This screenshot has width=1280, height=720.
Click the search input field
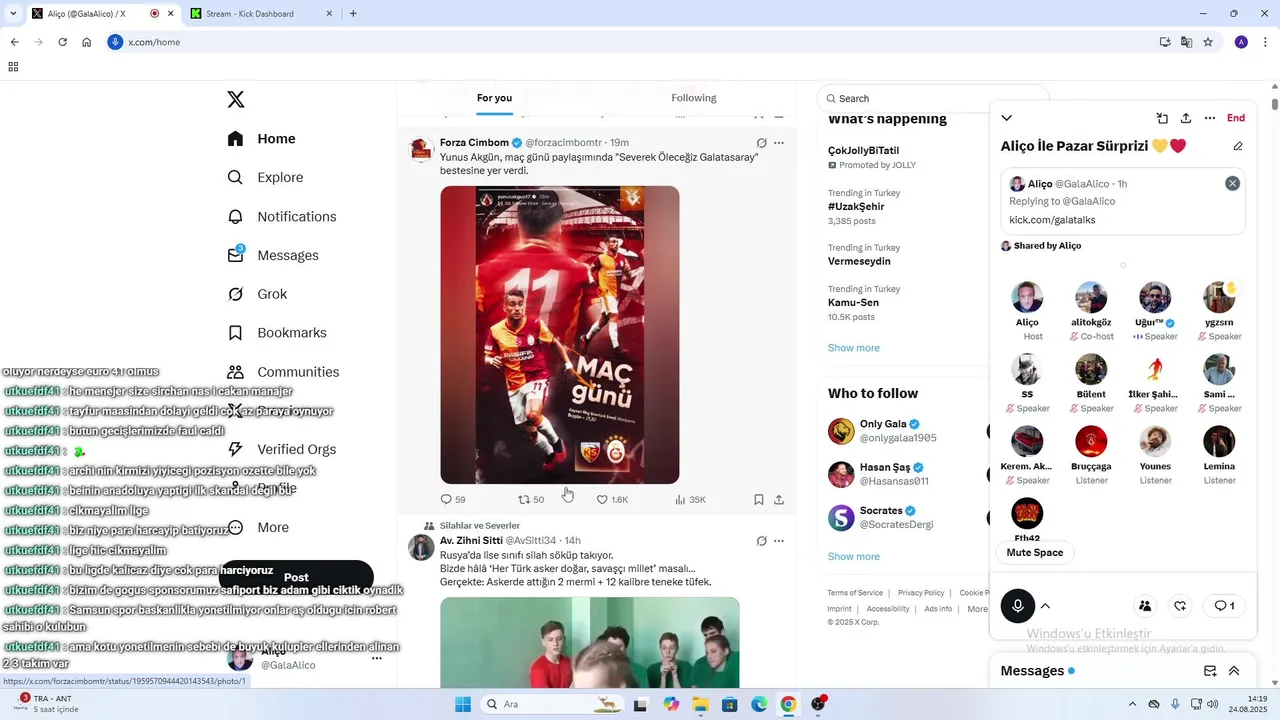point(933,98)
